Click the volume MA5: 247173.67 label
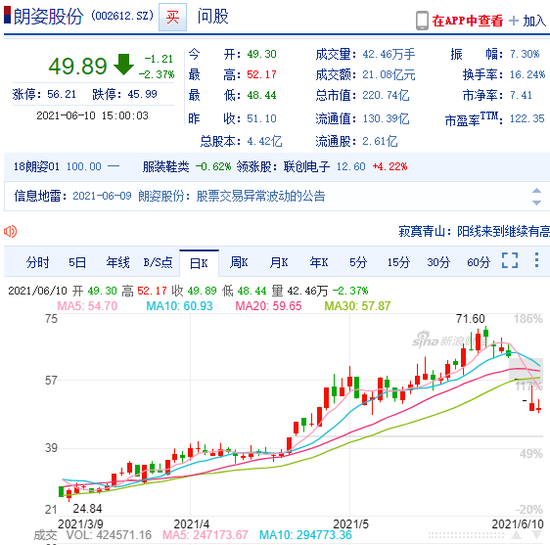This screenshot has width=550, height=545. [205, 535]
